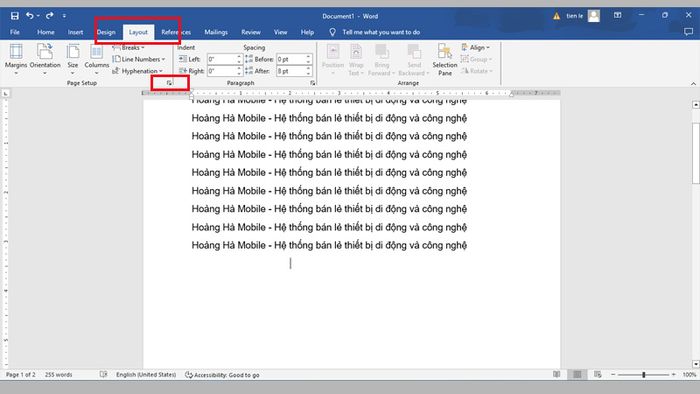This screenshot has height=394, width=700.
Task: Save the document with the floppy icon
Action: [x=15, y=16]
